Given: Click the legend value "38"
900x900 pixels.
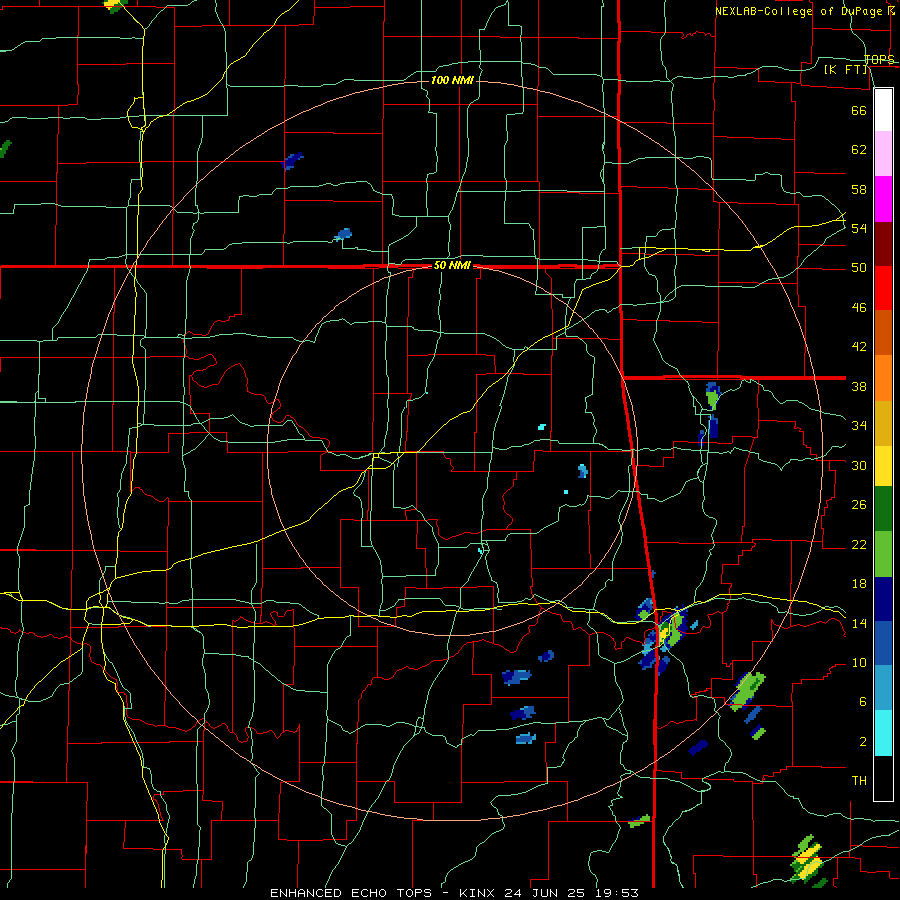Looking at the screenshot, I should [859, 387].
